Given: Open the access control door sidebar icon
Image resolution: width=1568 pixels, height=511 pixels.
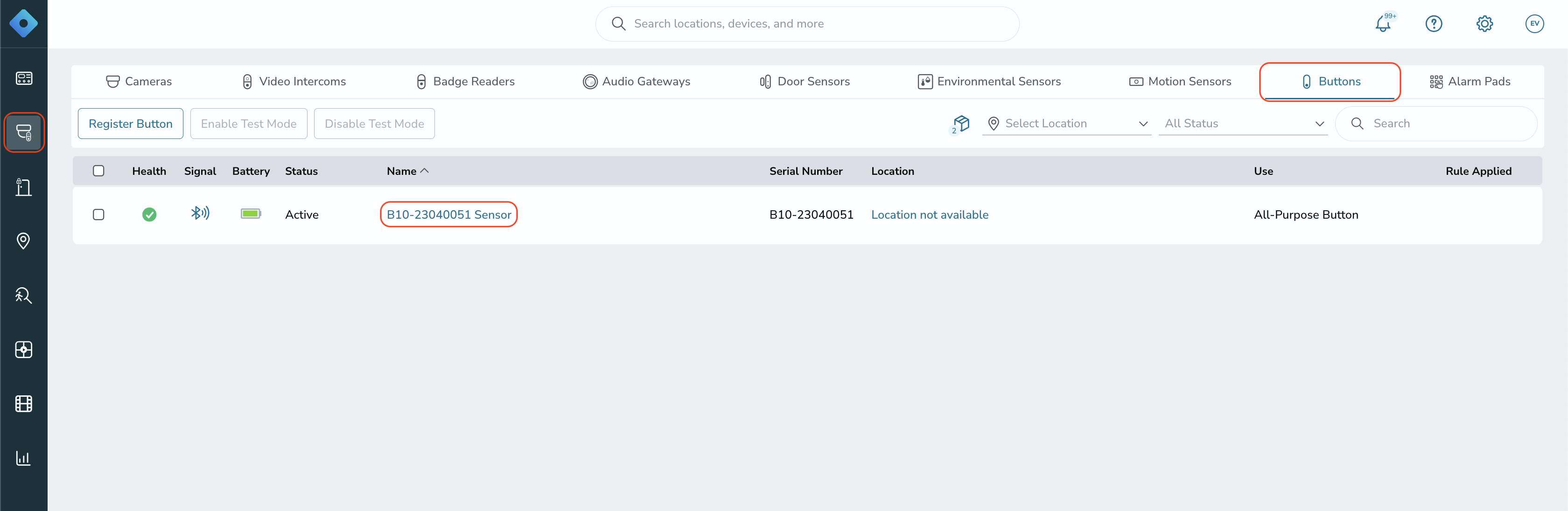Looking at the screenshot, I should point(23,187).
